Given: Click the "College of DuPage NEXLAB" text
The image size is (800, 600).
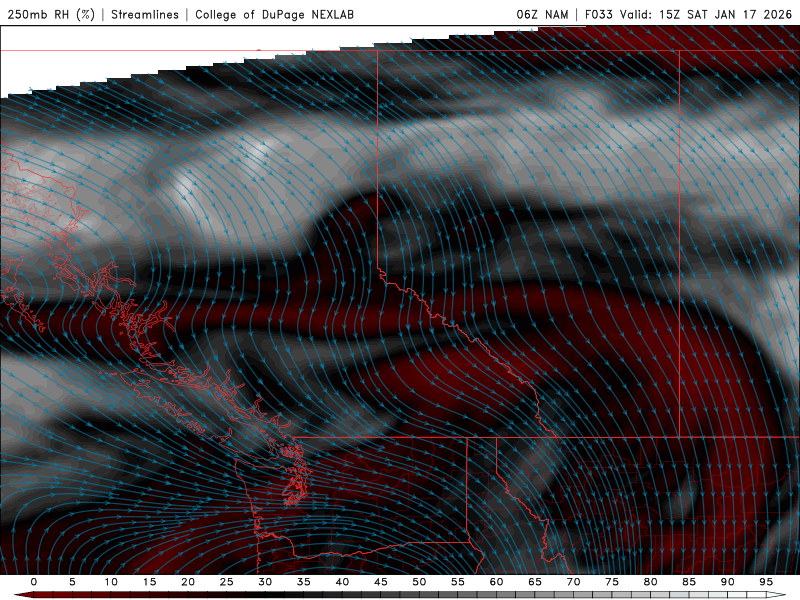Looking at the screenshot, I should 274,14.
